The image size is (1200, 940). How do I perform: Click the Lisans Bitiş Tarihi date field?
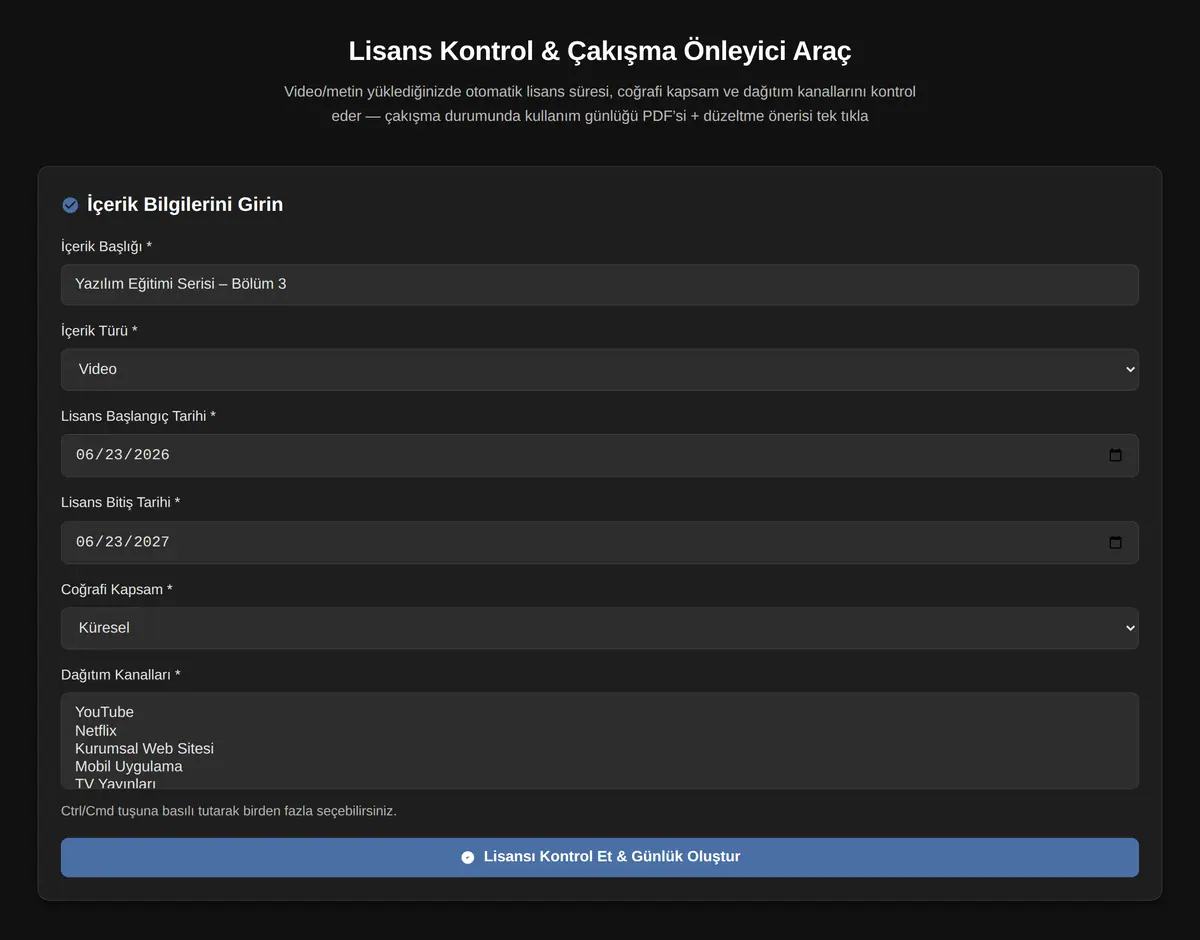600,542
